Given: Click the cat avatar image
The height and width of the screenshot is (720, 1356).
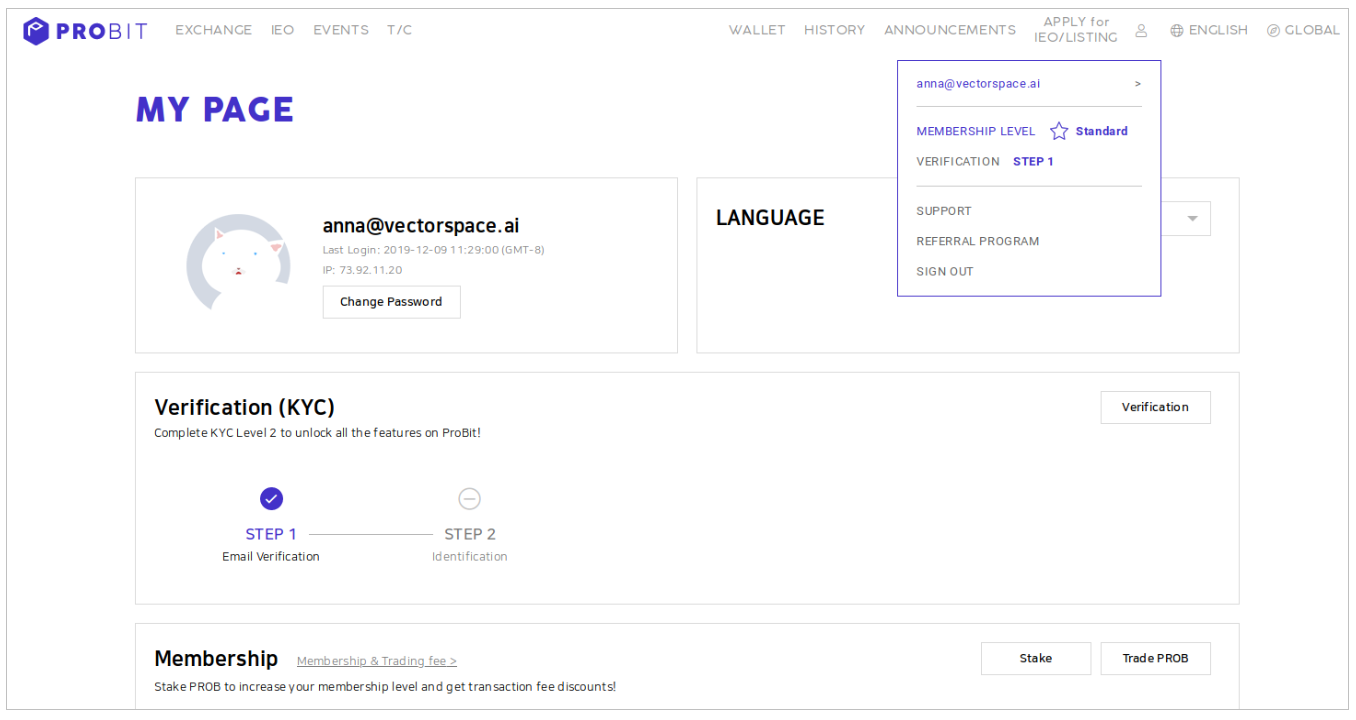Looking at the screenshot, I should point(238,262).
